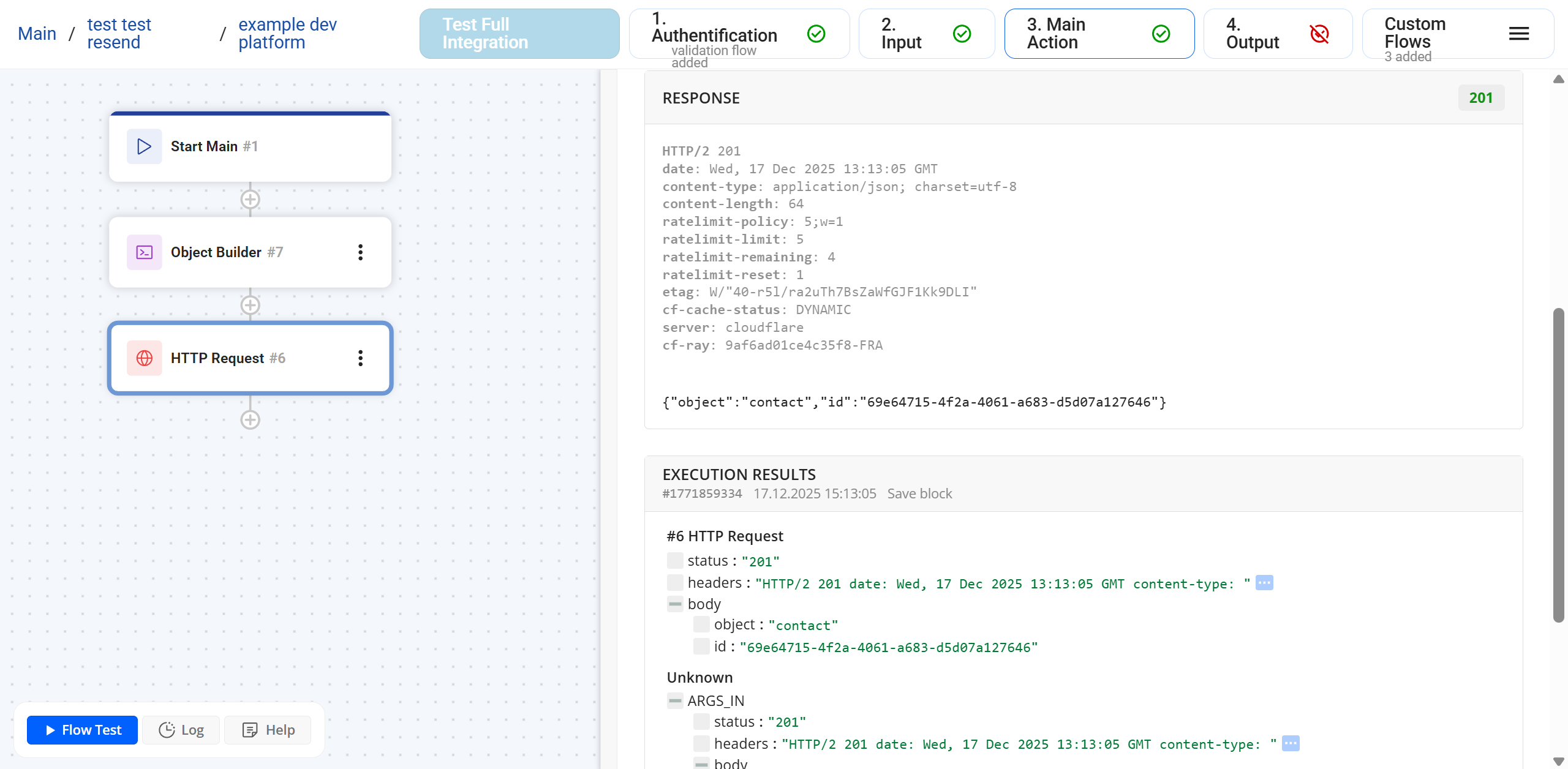Toggle checkbox next to body object field
This screenshot has height=769, width=1568.
pyautogui.click(x=701, y=625)
